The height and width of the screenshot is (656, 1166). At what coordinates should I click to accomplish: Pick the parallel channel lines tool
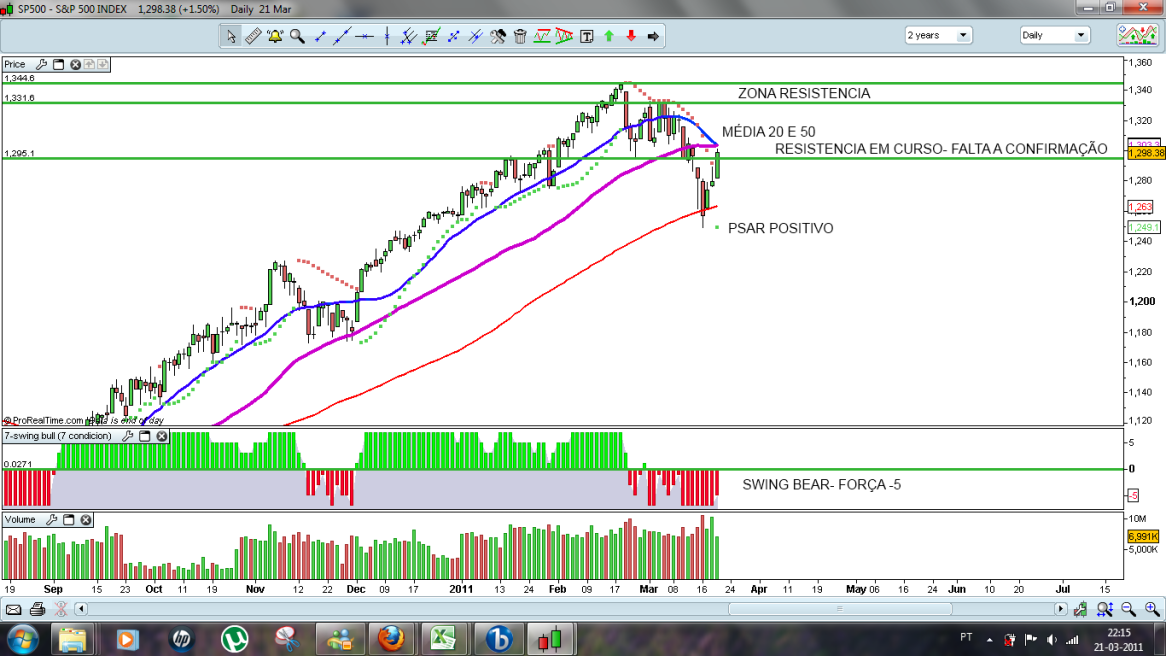point(475,36)
